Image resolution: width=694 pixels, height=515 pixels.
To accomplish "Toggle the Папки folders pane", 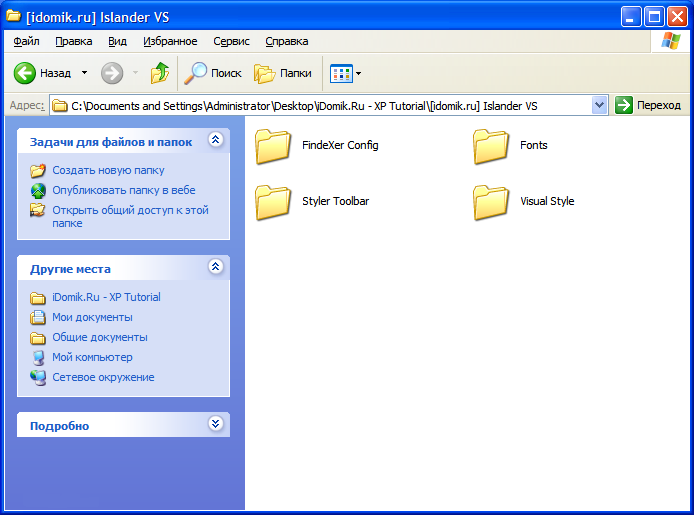I will coord(283,73).
